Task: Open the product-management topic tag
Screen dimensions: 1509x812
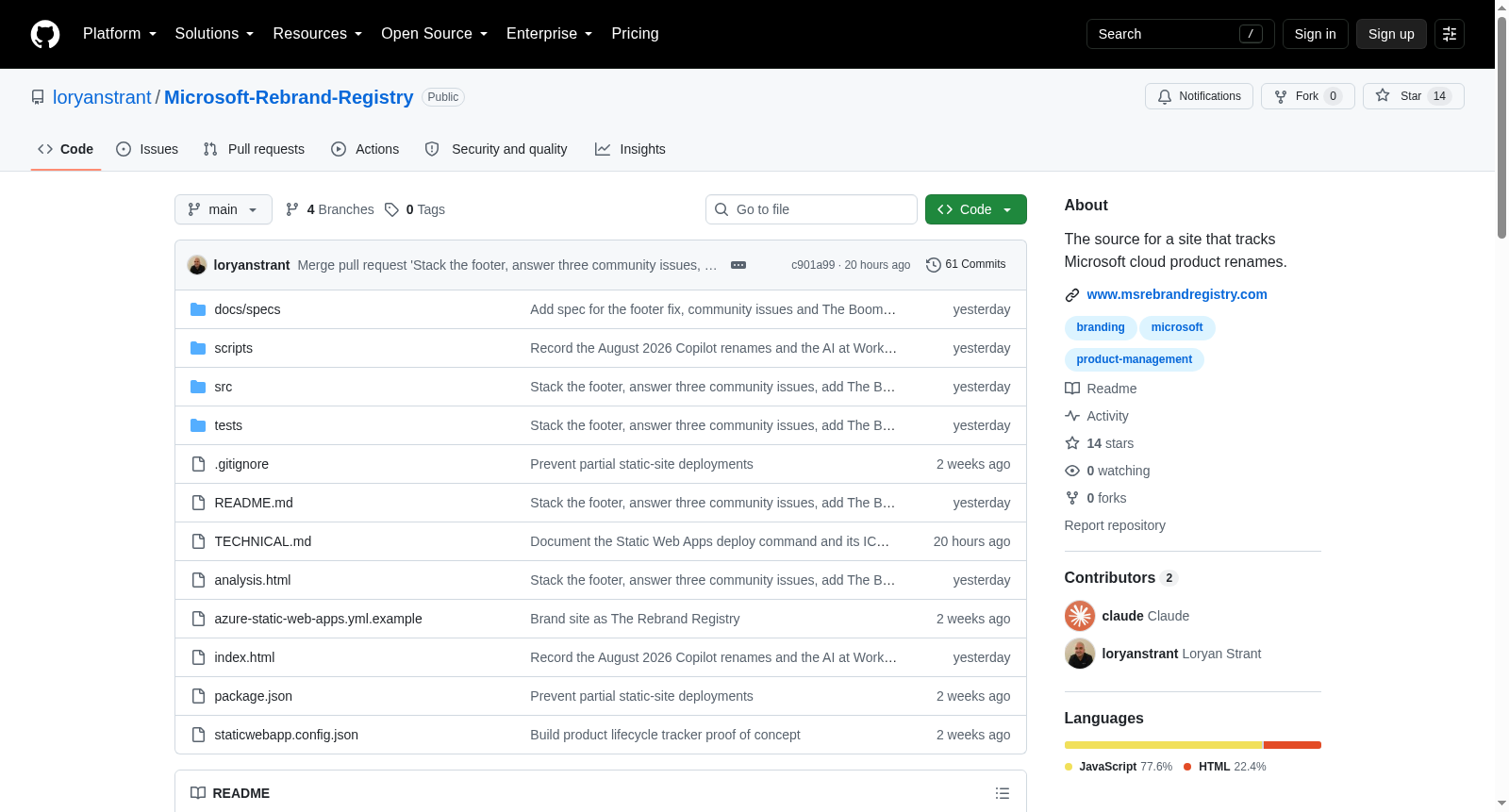Action: tap(1135, 359)
